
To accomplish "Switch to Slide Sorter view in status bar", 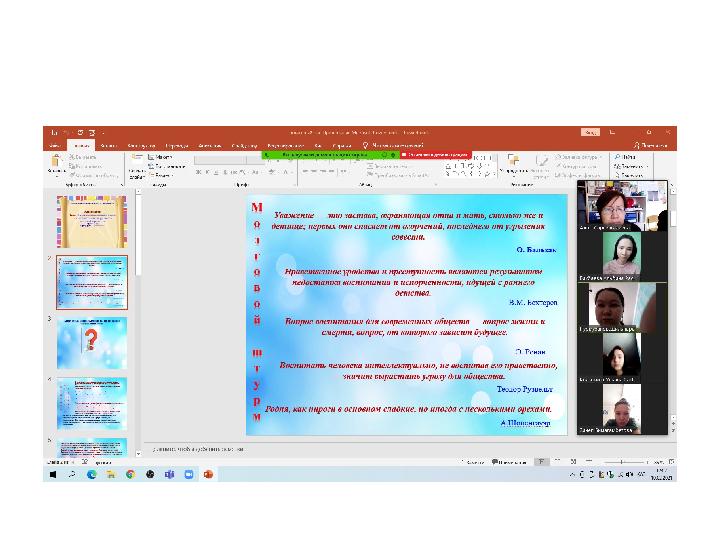I will pos(557,461).
